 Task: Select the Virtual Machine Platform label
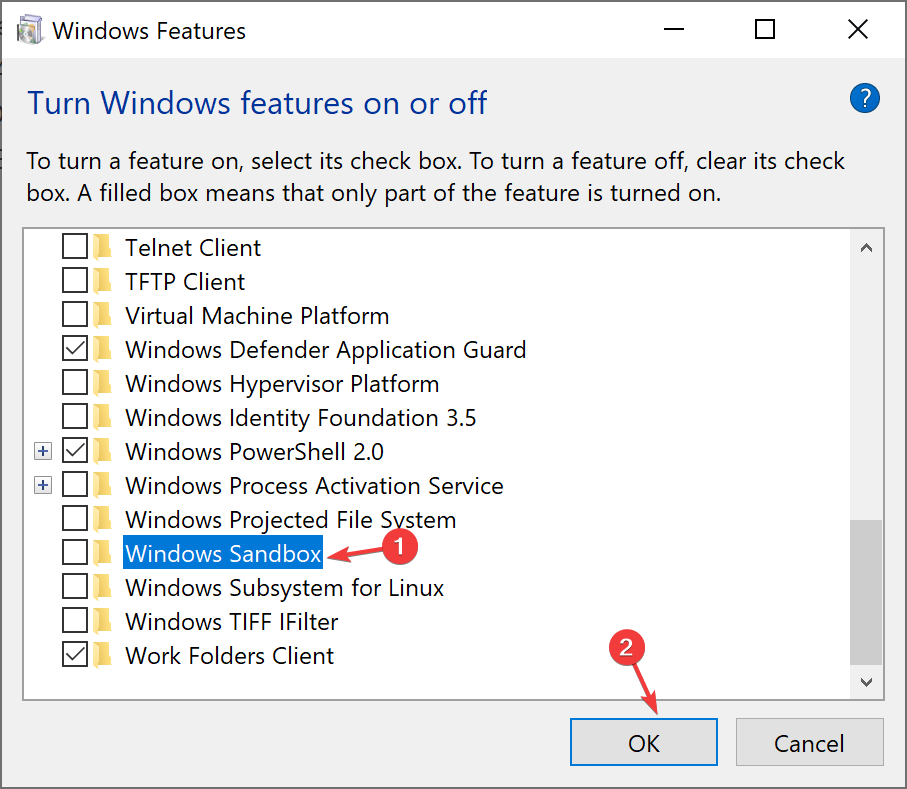coord(257,316)
